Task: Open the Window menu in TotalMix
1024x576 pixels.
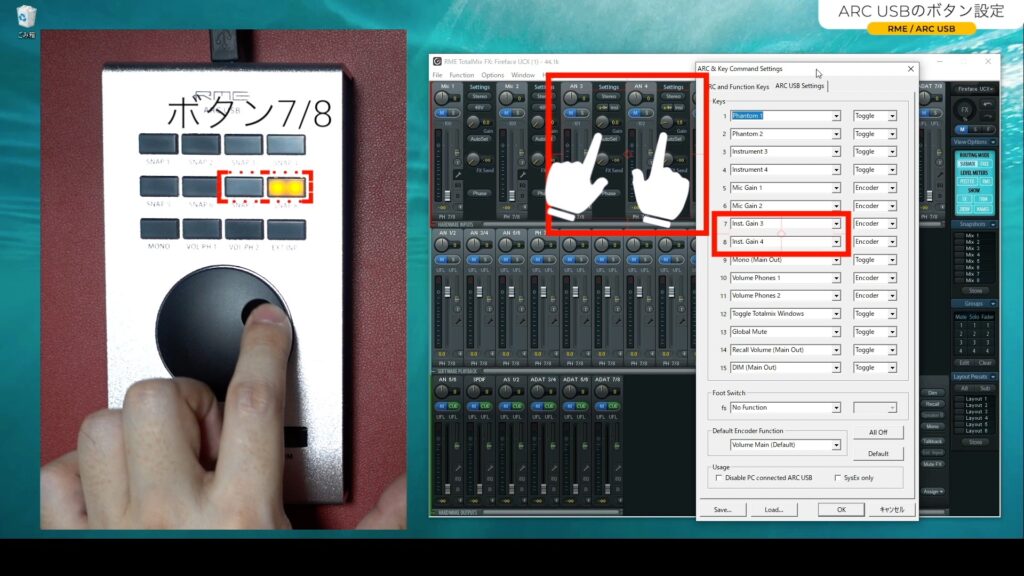Action: pos(522,75)
